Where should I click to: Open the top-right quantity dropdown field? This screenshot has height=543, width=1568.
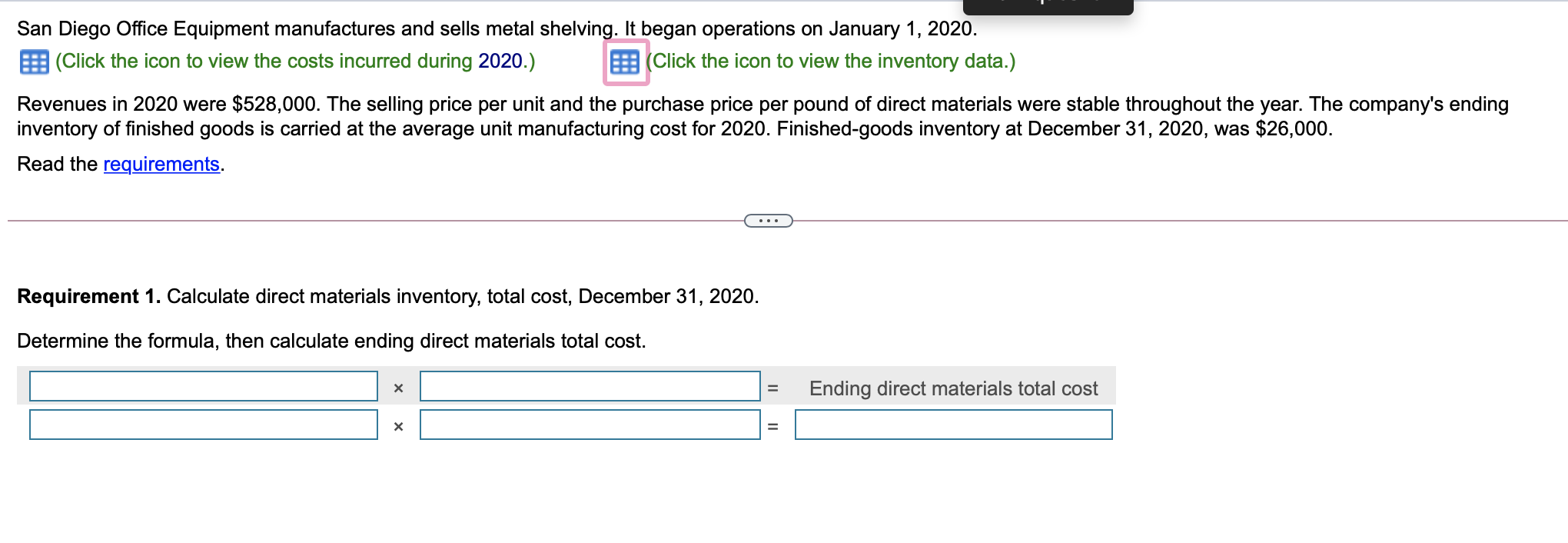click(590, 388)
